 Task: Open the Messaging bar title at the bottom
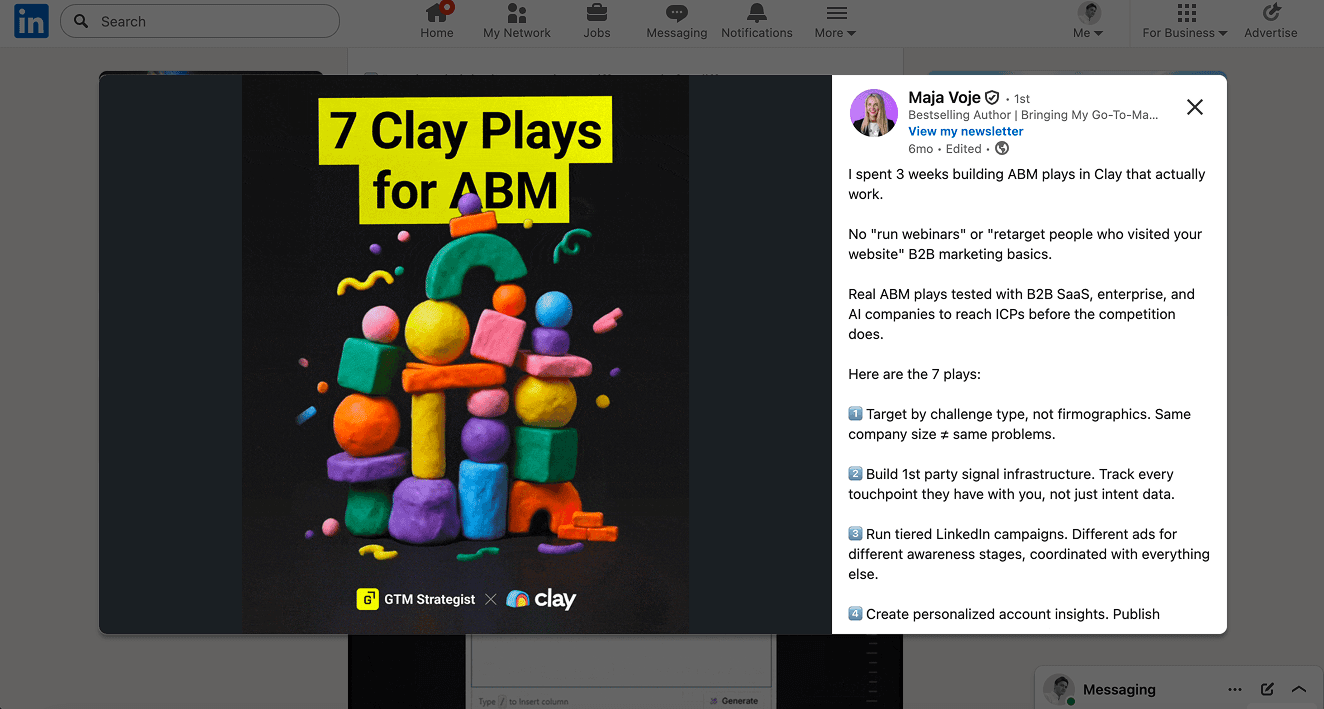1119,689
